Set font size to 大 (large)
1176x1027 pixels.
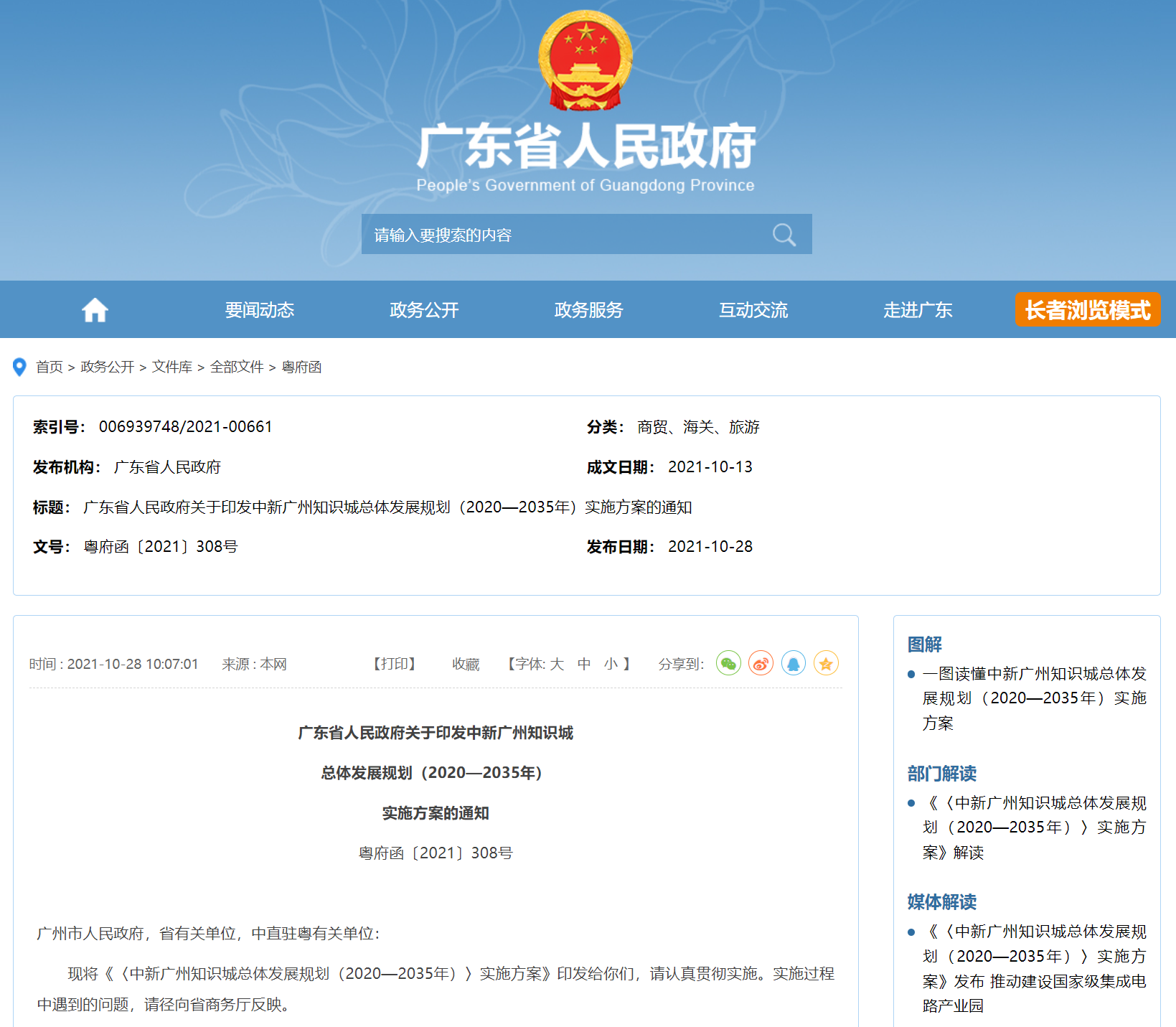[x=557, y=665]
